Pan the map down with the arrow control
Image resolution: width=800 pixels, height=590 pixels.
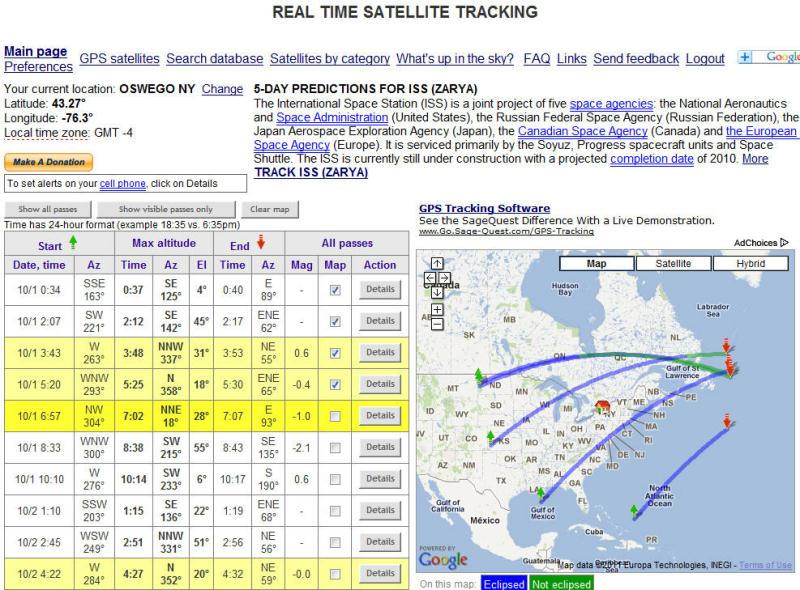[437, 292]
